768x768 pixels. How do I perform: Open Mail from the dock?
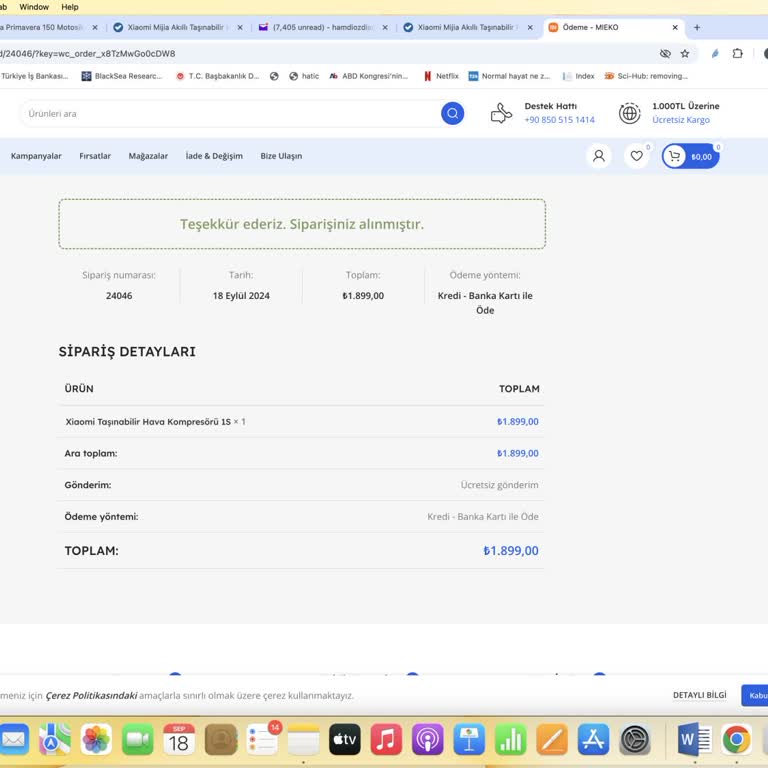coord(13,739)
